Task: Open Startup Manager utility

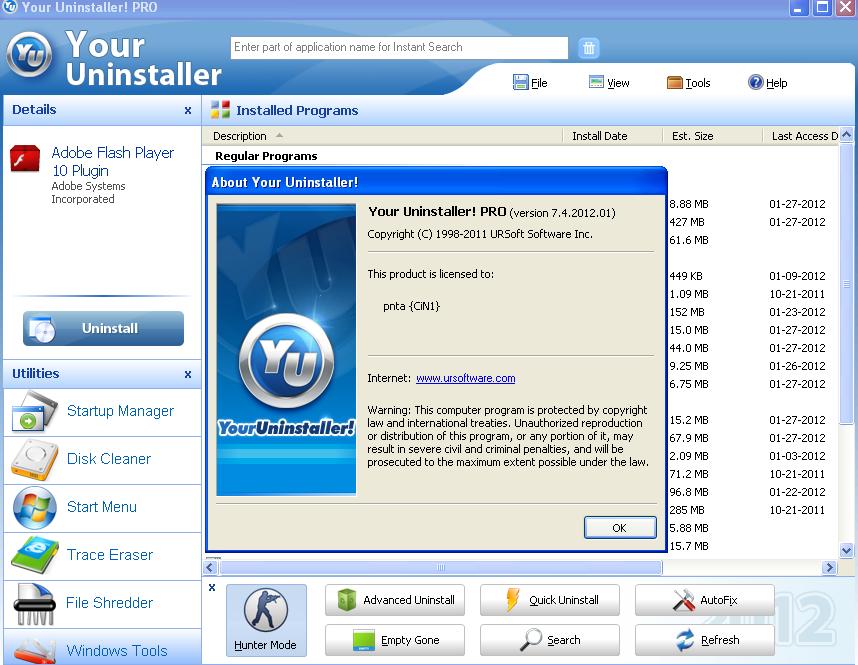Action: tap(102, 412)
